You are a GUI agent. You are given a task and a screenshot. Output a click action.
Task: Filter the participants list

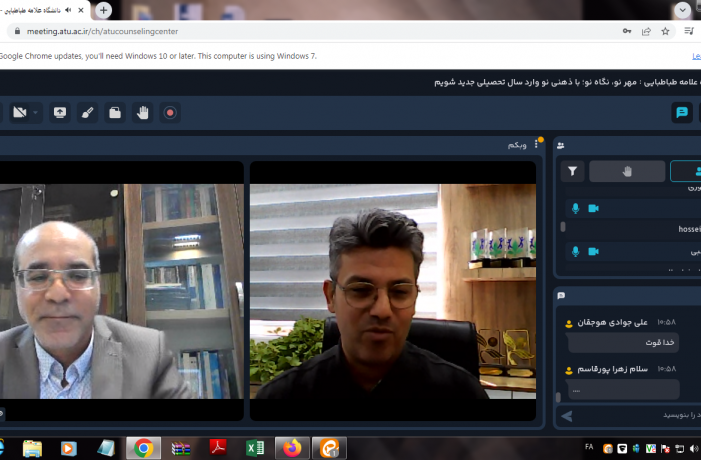(573, 171)
